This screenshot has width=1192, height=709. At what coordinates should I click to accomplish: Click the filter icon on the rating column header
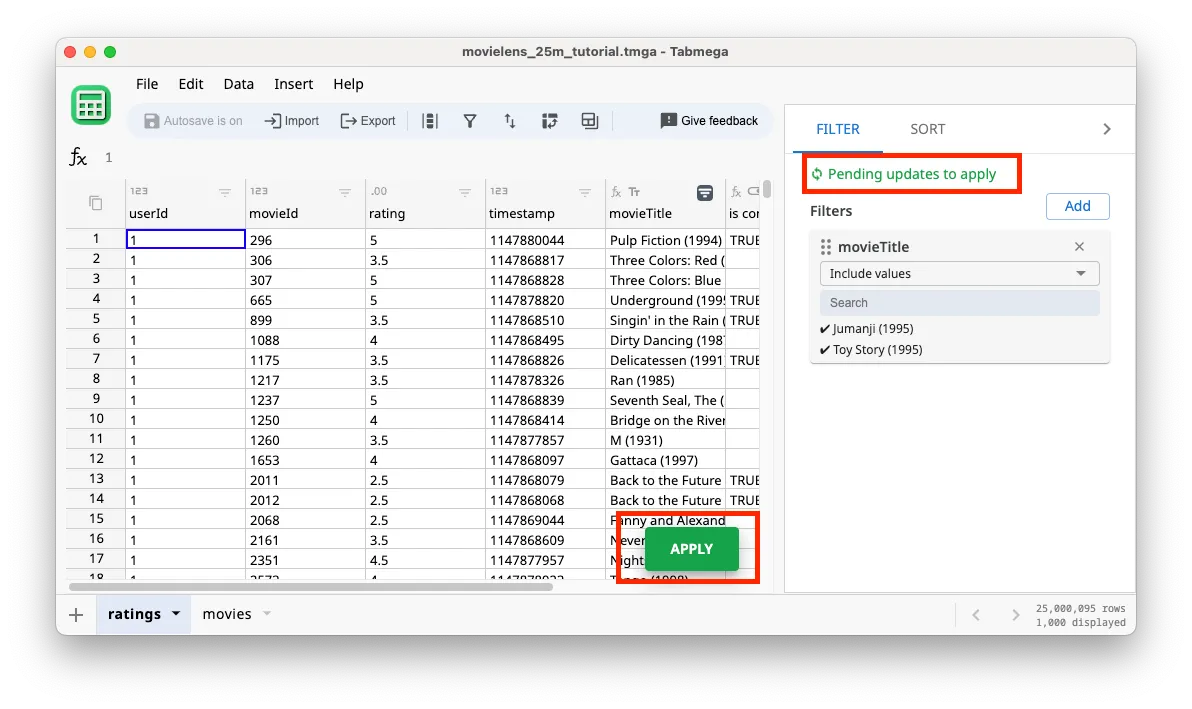pyautogui.click(x=465, y=192)
